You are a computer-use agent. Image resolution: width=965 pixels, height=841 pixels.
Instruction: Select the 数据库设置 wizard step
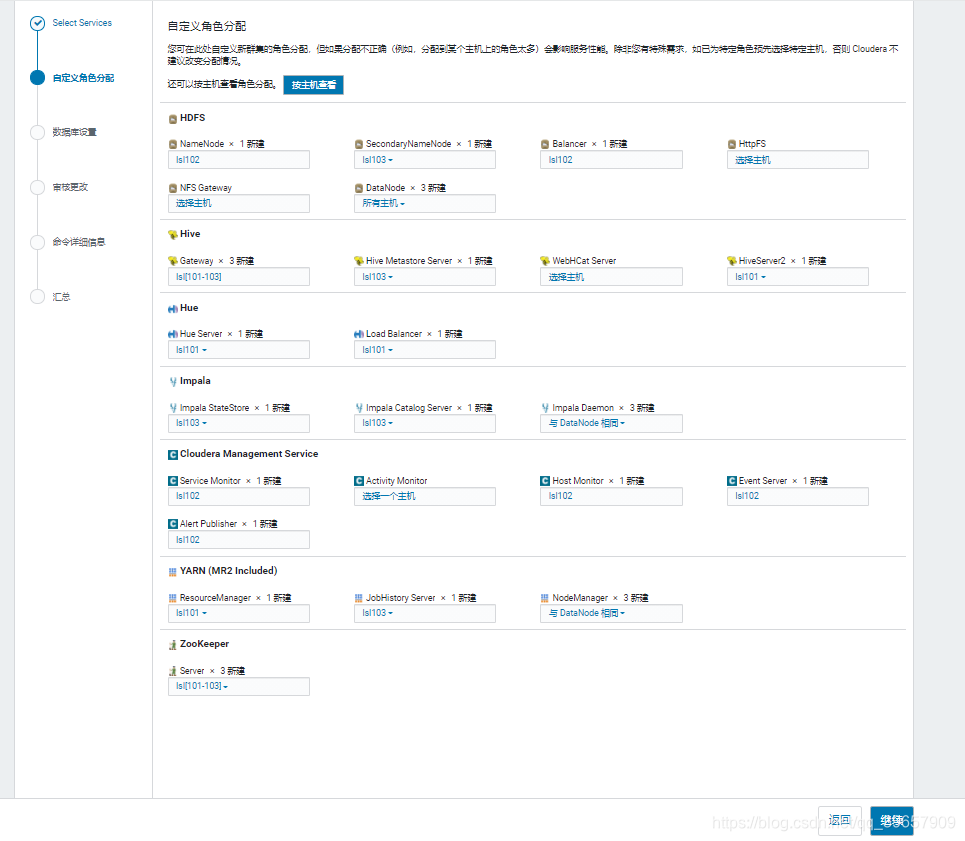tap(74, 132)
